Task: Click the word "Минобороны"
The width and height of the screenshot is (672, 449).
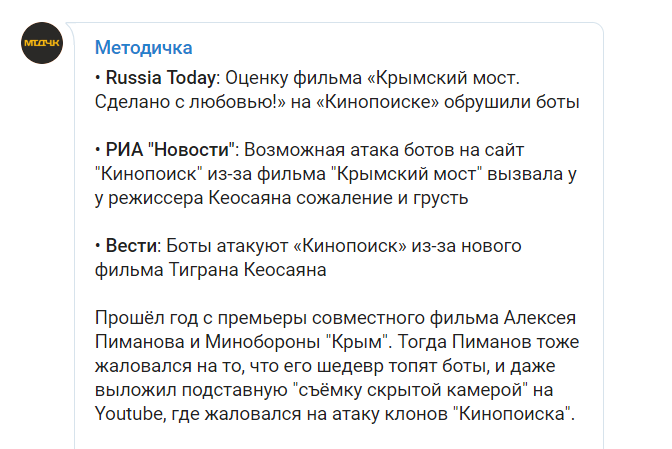Action: point(262,342)
